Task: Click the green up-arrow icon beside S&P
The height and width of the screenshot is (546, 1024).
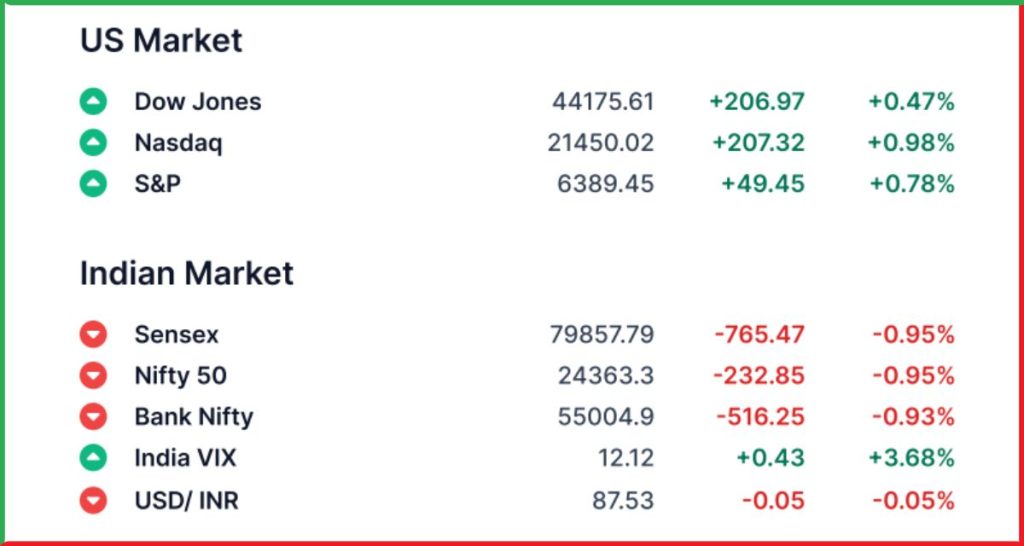Action: [93, 184]
